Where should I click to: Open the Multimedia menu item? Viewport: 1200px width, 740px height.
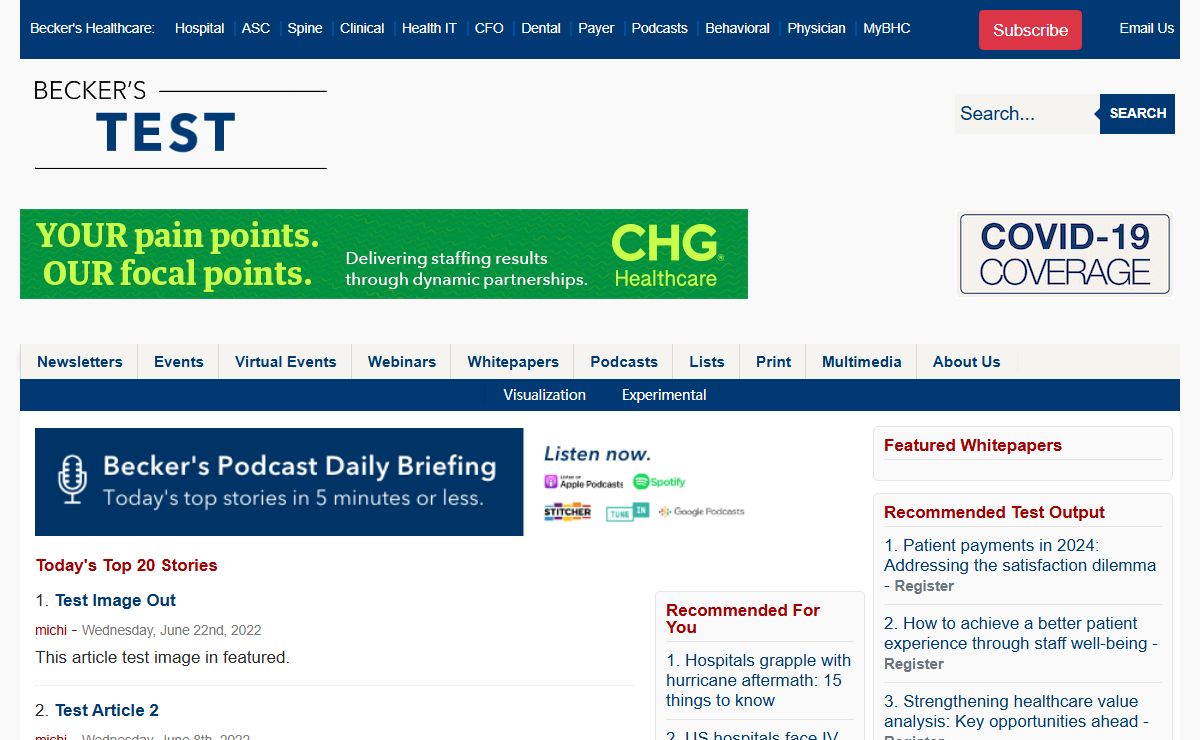pos(862,362)
